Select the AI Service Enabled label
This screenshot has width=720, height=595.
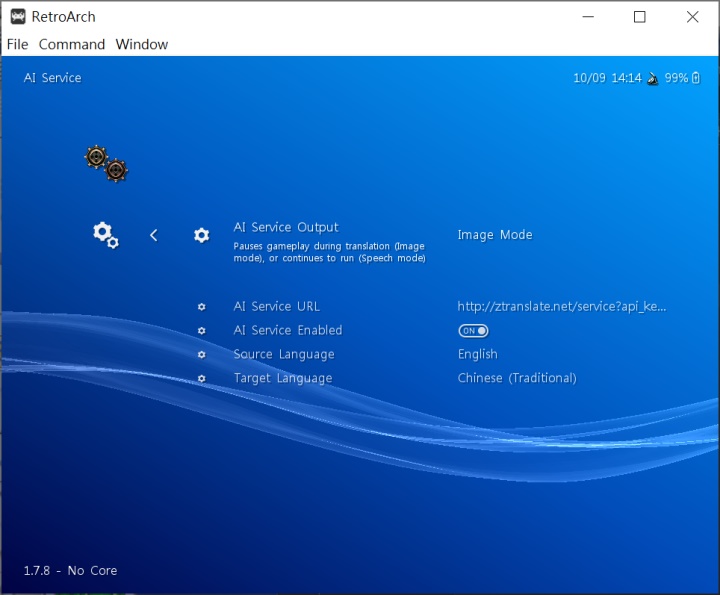coord(288,330)
